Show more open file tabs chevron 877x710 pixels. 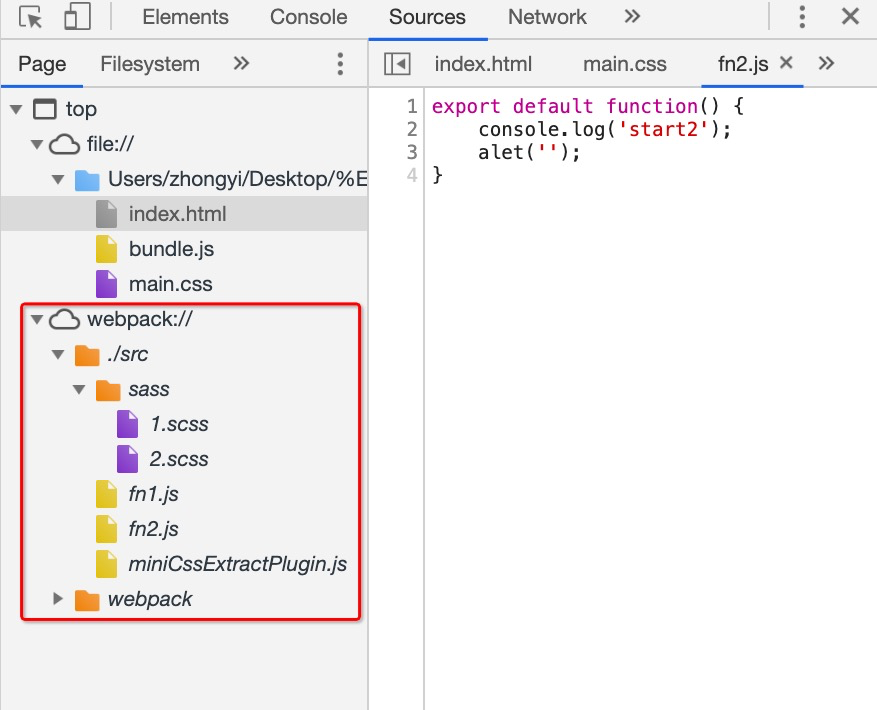tap(826, 64)
